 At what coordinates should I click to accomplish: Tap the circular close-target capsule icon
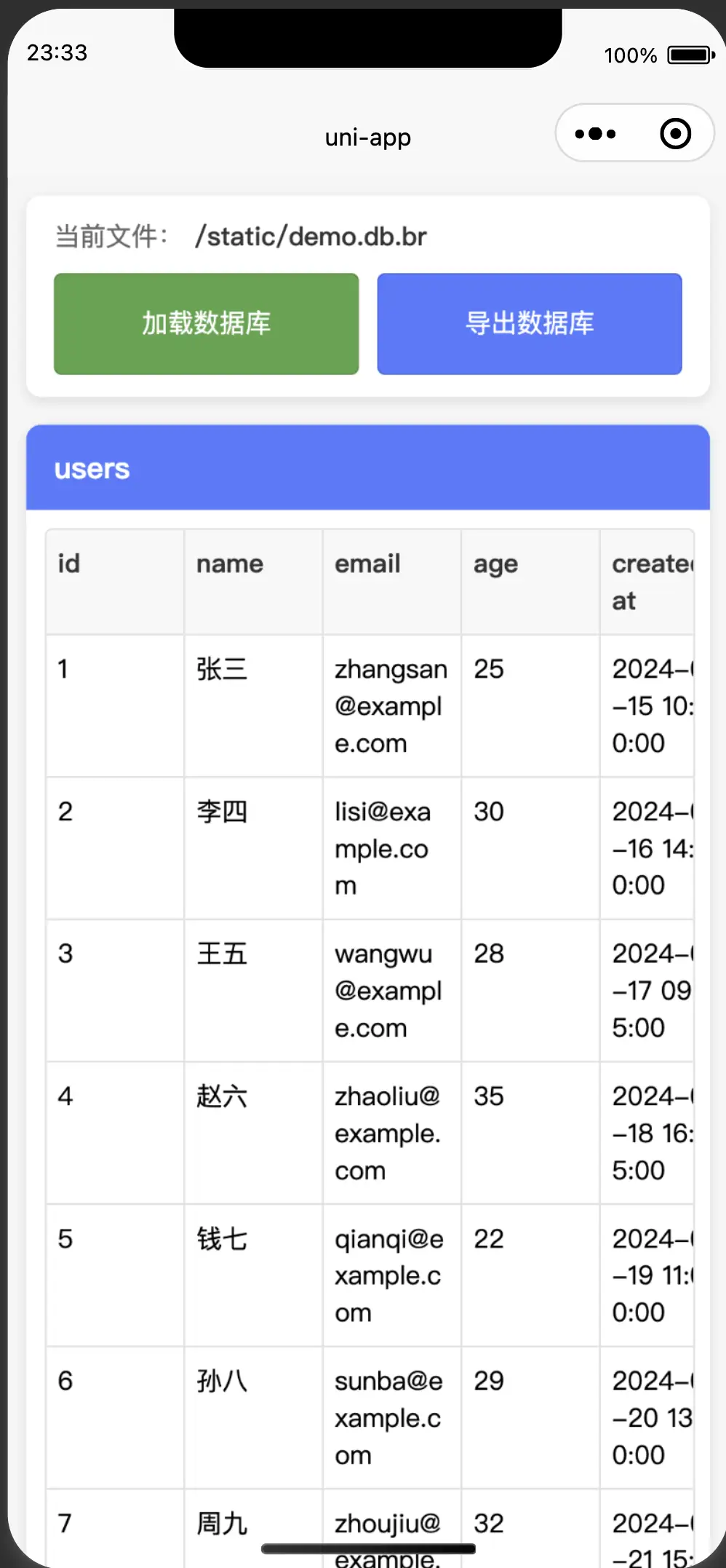point(675,134)
